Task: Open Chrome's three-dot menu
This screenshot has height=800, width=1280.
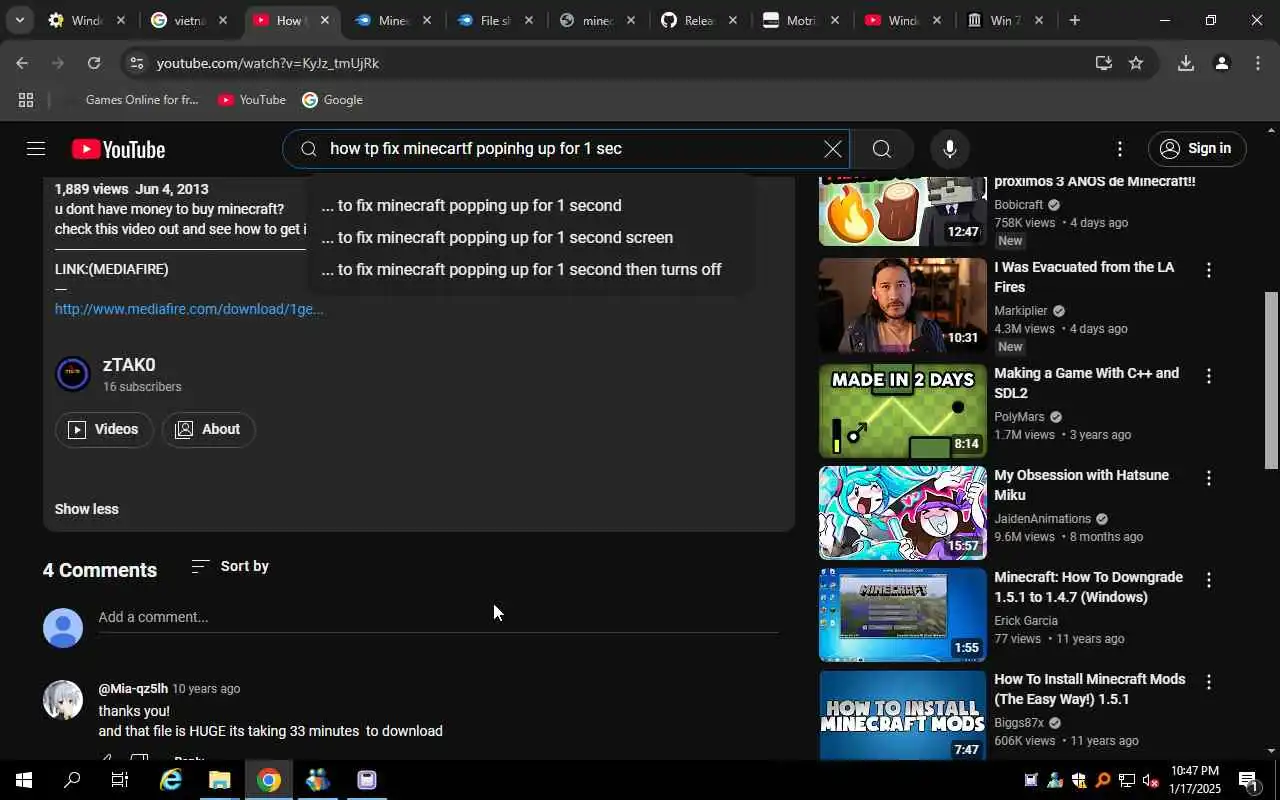Action: coord(1257,63)
